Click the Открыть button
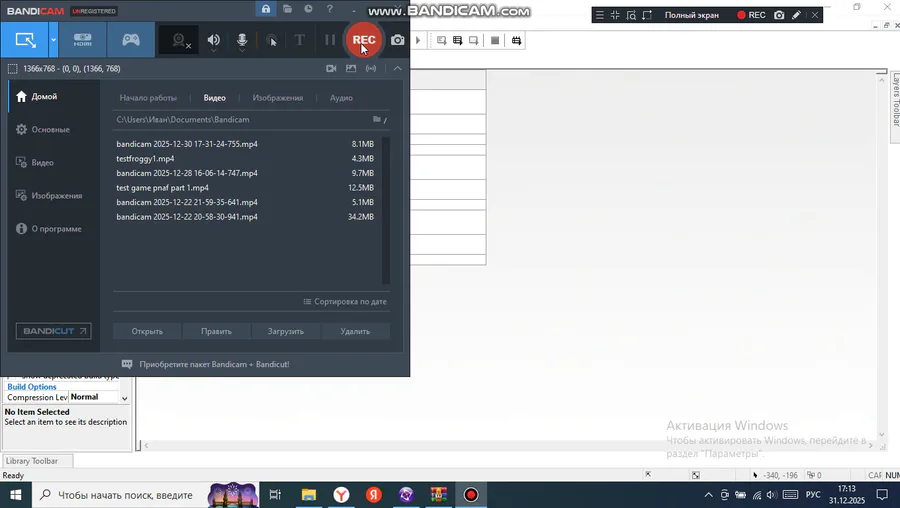Screen dimensions: 900x508 click(x=147, y=331)
